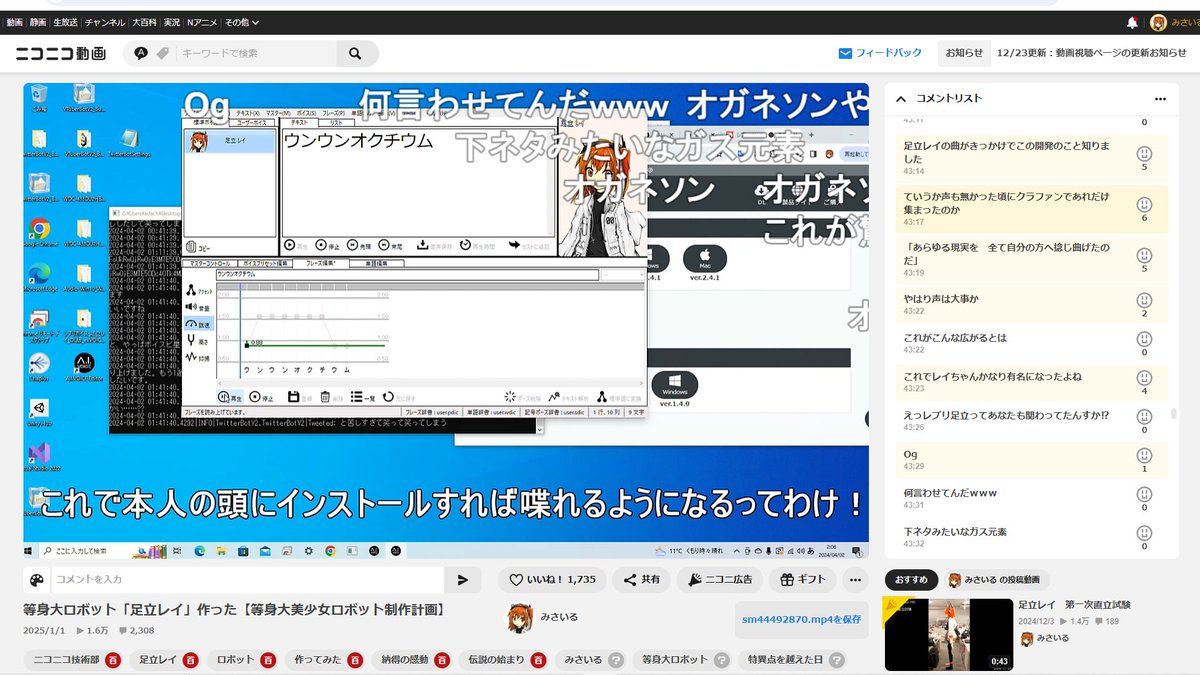1200x675 pixels.
Task: Like the comment これがこんな広がるとは
Action: 1145,339
